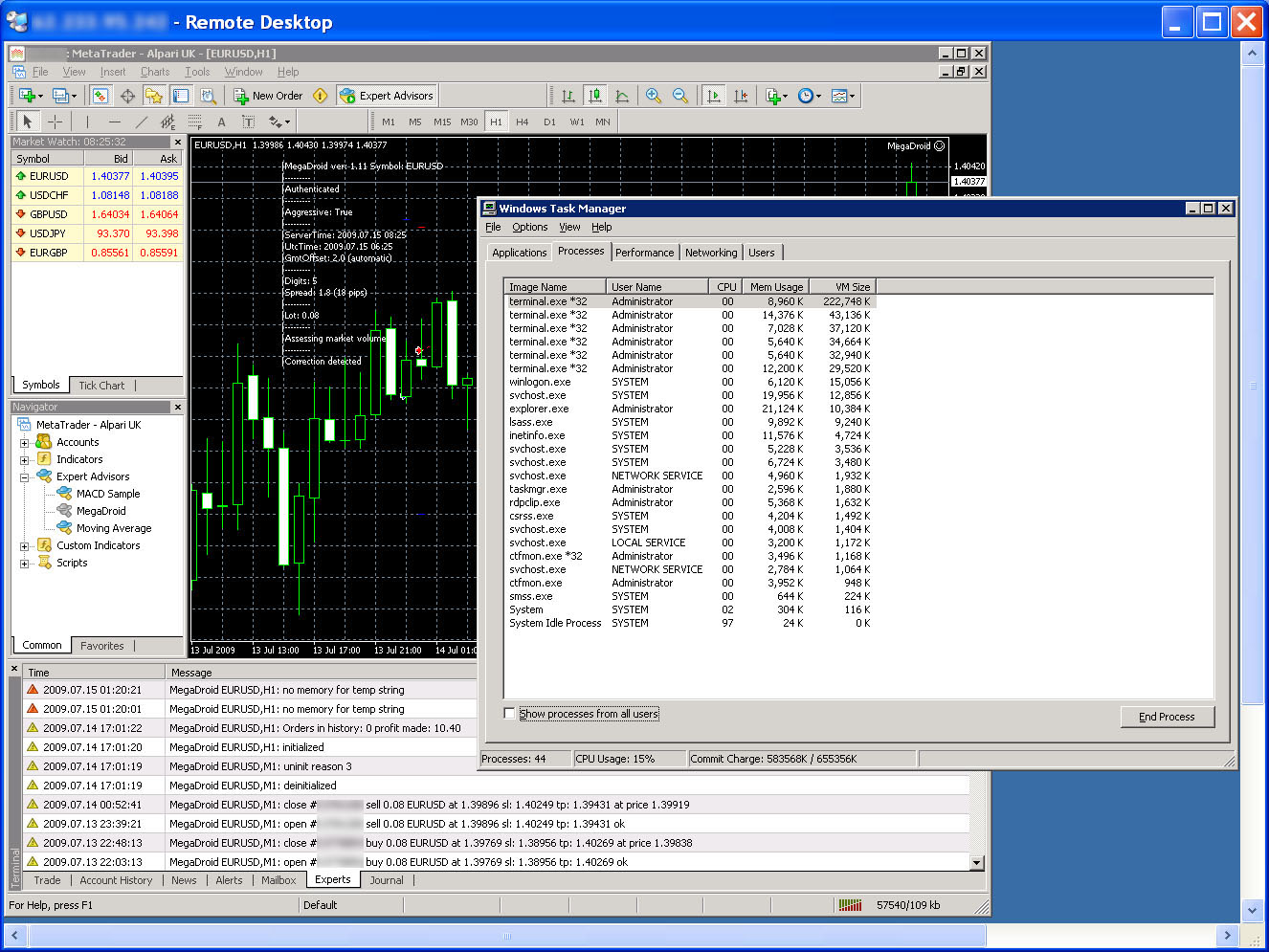1269x952 pixels.
Task: Close the Market Watch panel
Action: coord(177,142)
